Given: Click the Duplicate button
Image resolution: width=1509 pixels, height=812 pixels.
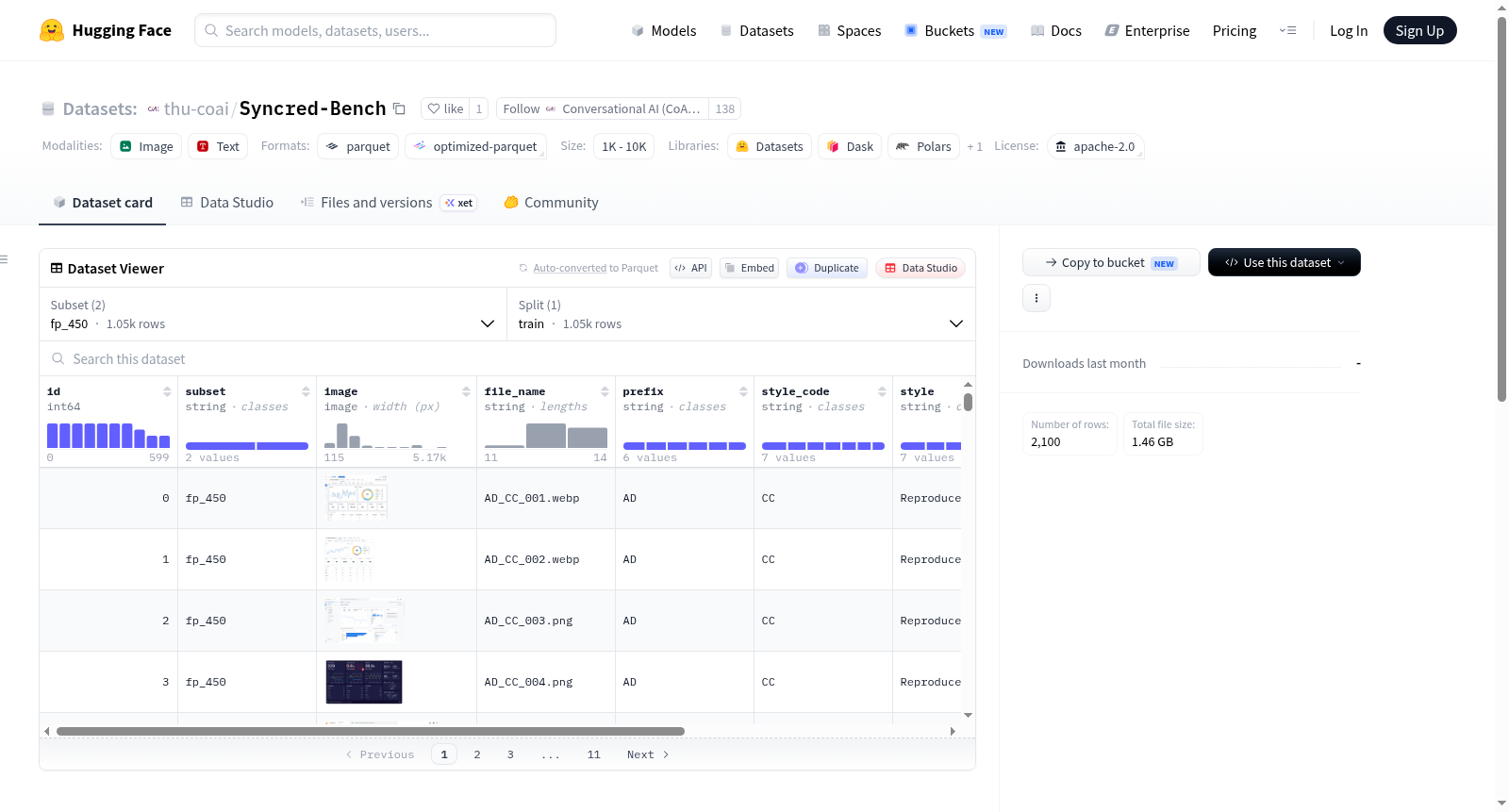Looking at the screenshot, I should (x=827, y=268).
